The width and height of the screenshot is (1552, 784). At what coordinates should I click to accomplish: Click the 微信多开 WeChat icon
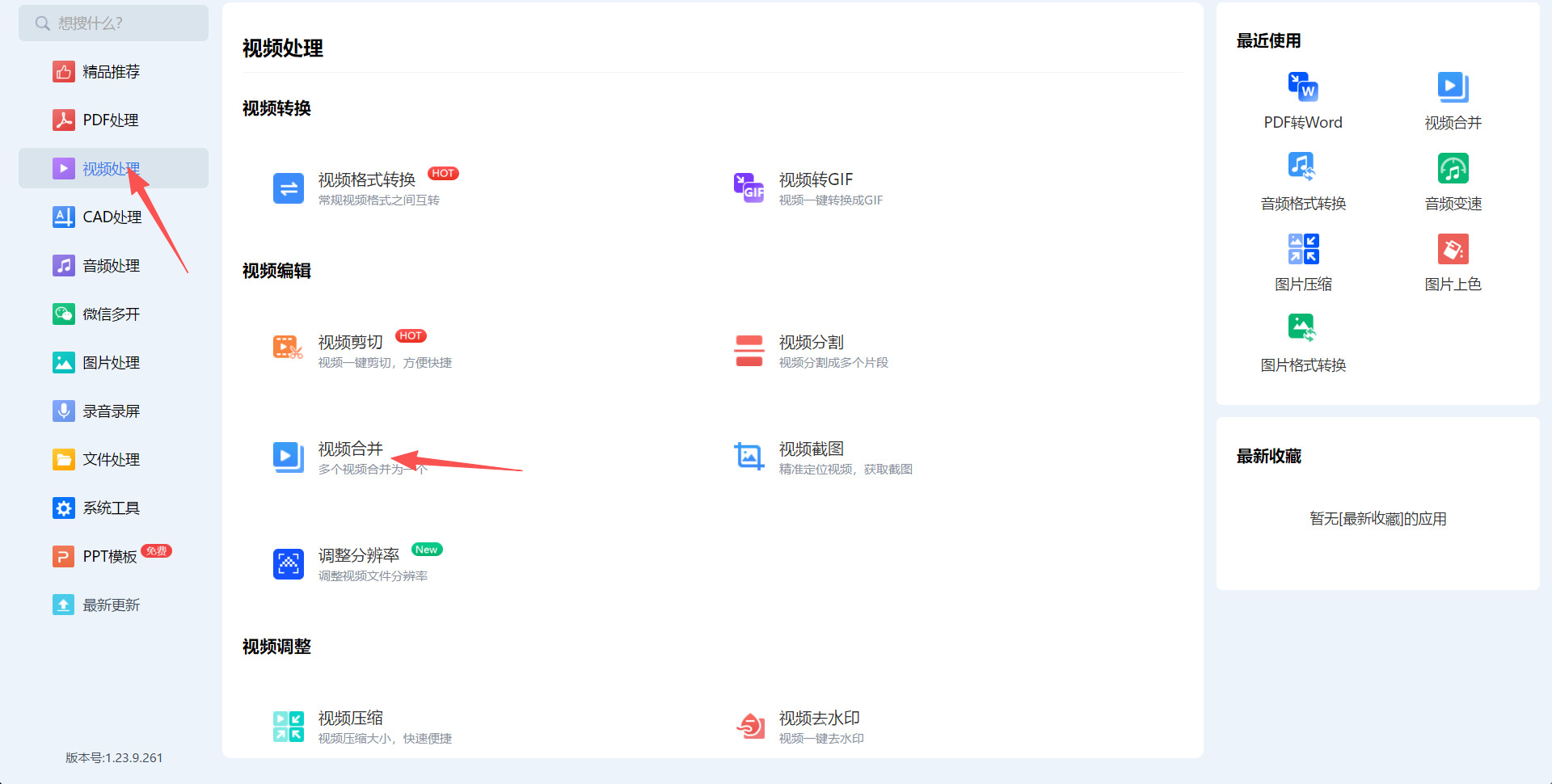pyautogui.click(x=63, y=314)
